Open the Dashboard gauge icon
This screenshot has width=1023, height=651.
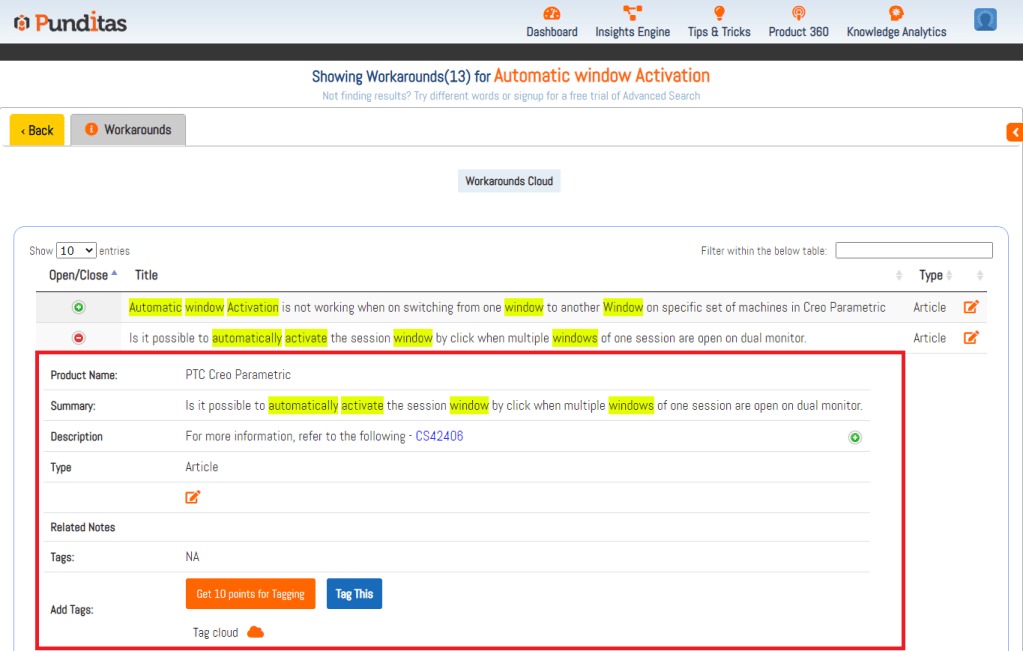click(x=552, y=14)
